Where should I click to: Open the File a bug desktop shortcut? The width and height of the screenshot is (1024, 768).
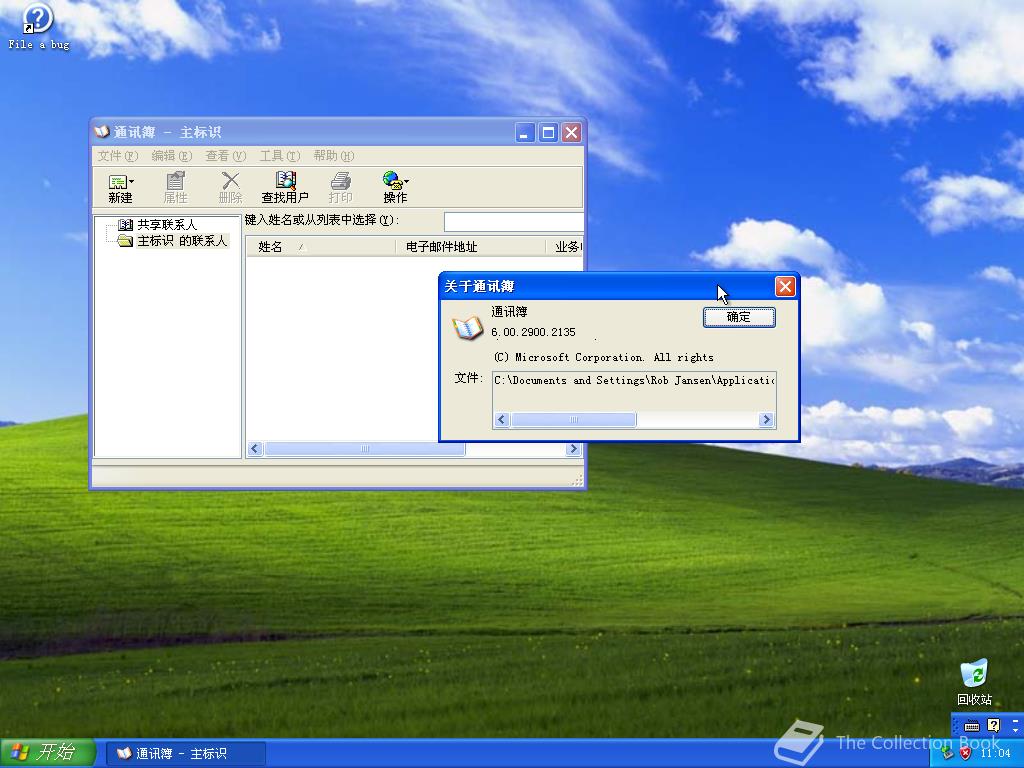pyautogui.click(x=39, y=26)
